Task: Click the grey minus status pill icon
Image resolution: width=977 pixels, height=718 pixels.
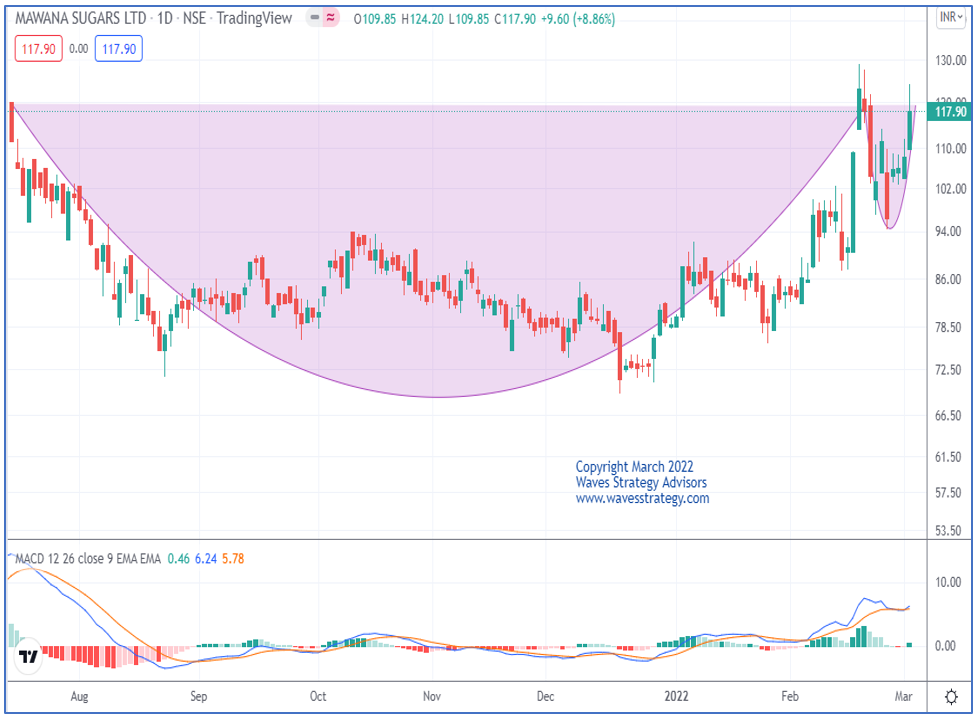Action: point(315,18)
